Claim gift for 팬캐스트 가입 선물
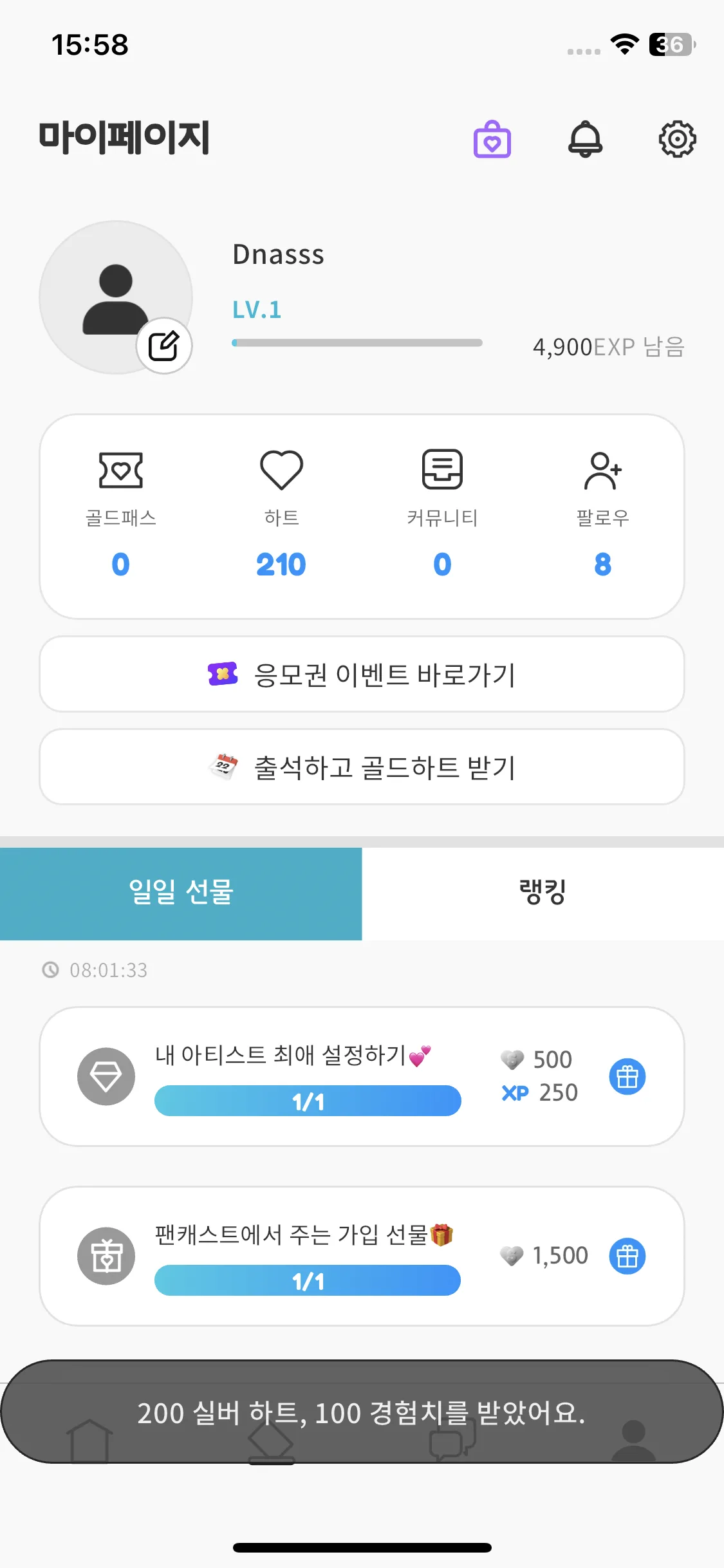 point(627,1256)
